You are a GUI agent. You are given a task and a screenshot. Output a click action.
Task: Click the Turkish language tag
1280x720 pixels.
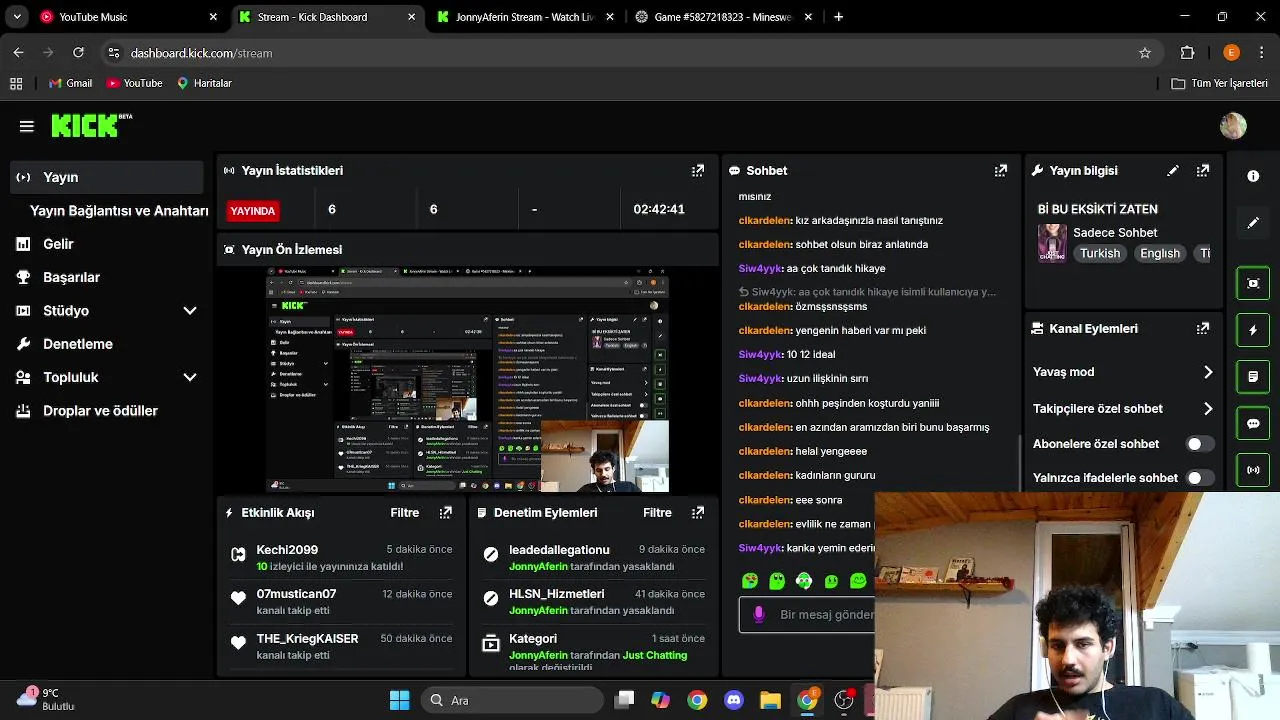tap(1100, 254)
